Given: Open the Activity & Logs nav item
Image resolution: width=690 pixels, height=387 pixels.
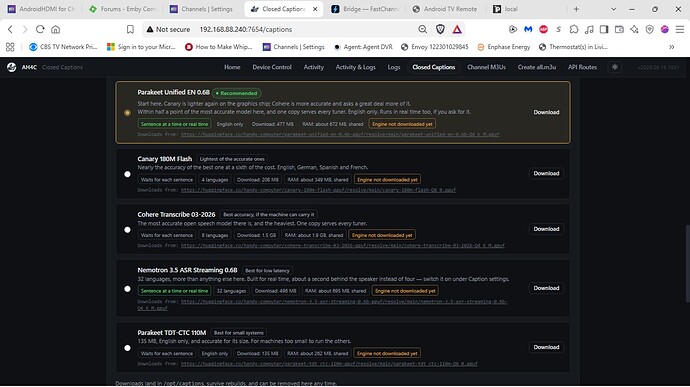Looking at the screenshot, I should click(356, 67).
